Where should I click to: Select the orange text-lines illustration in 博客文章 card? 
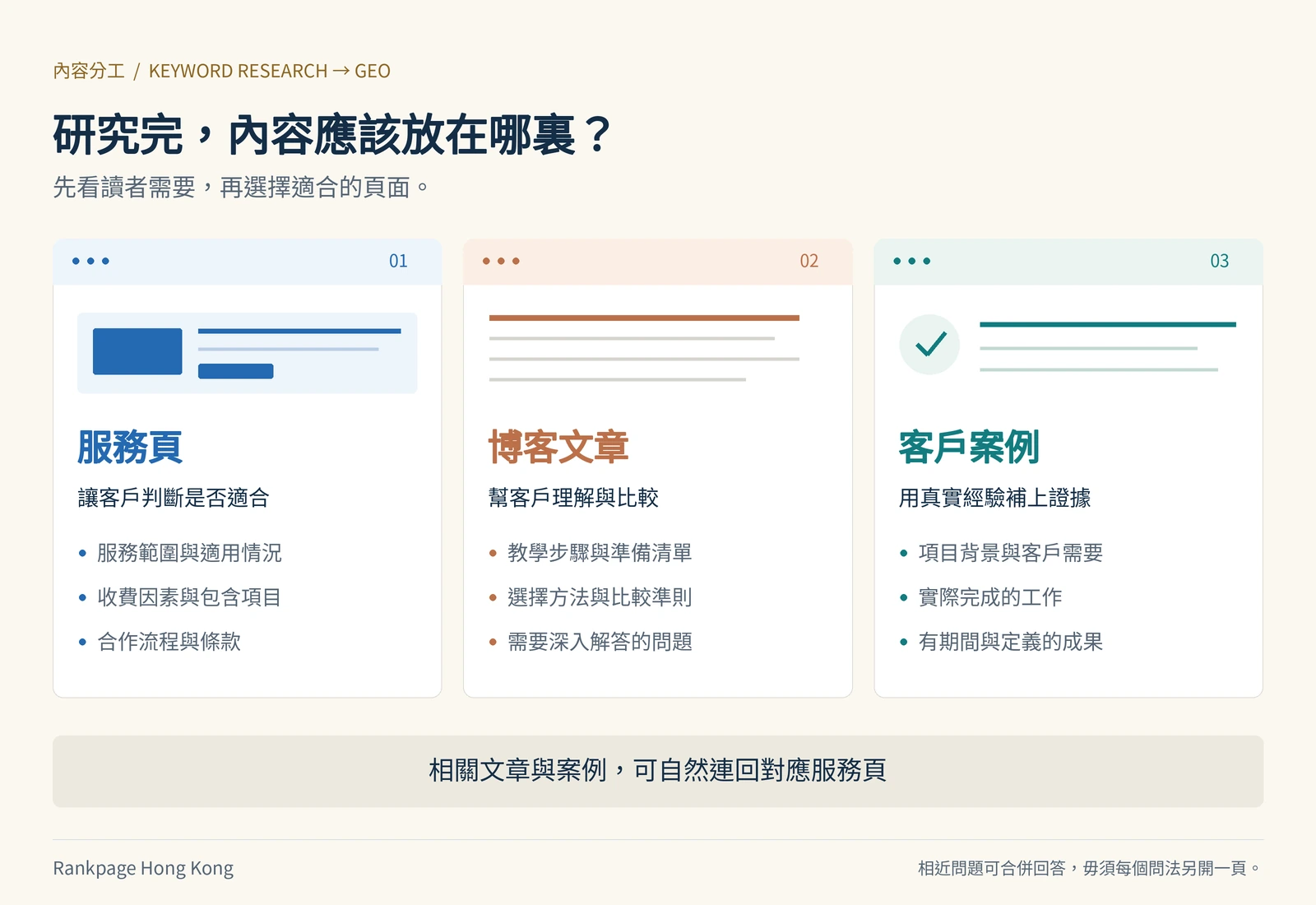[x=644, y=349]
